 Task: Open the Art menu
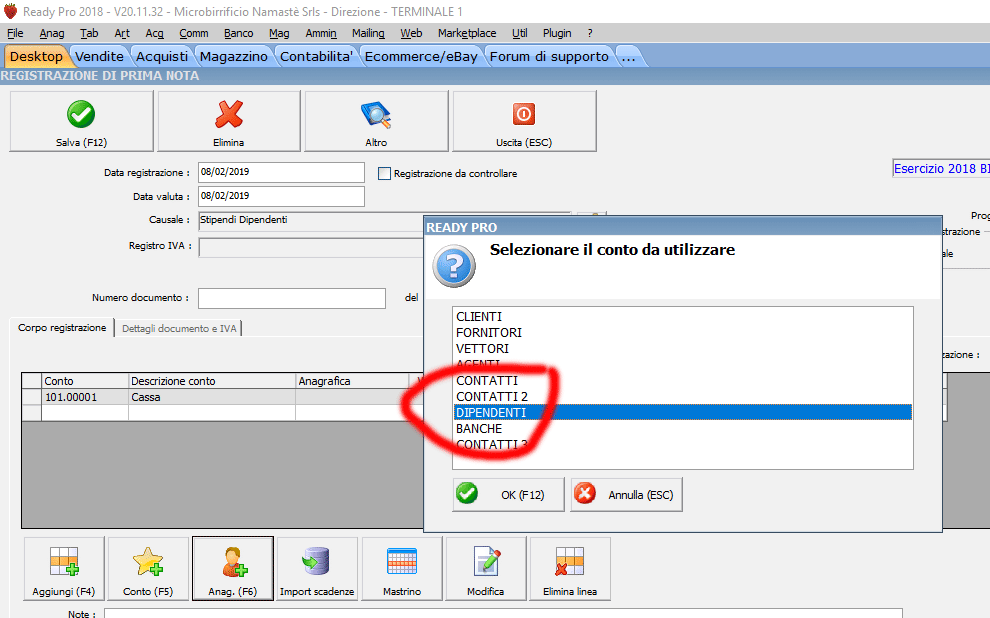click(x=122, y=33)
